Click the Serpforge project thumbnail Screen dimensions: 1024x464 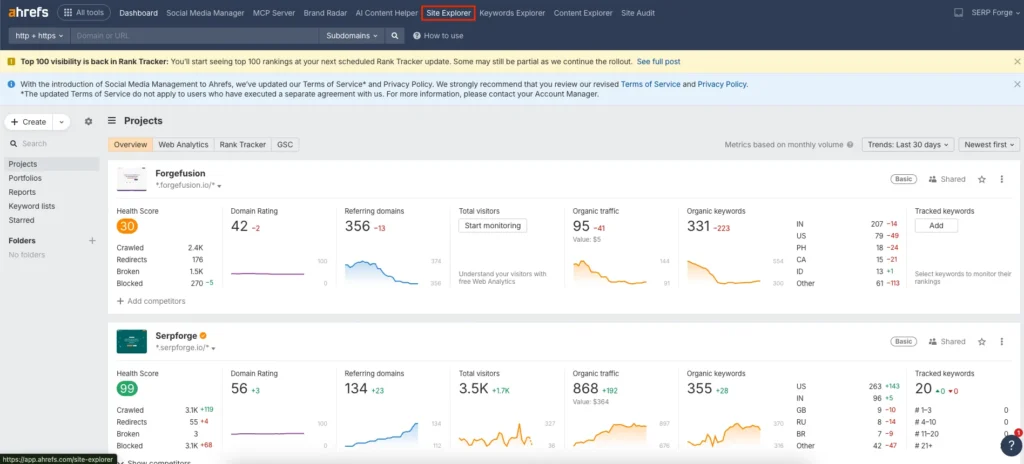tap(132, 341)
